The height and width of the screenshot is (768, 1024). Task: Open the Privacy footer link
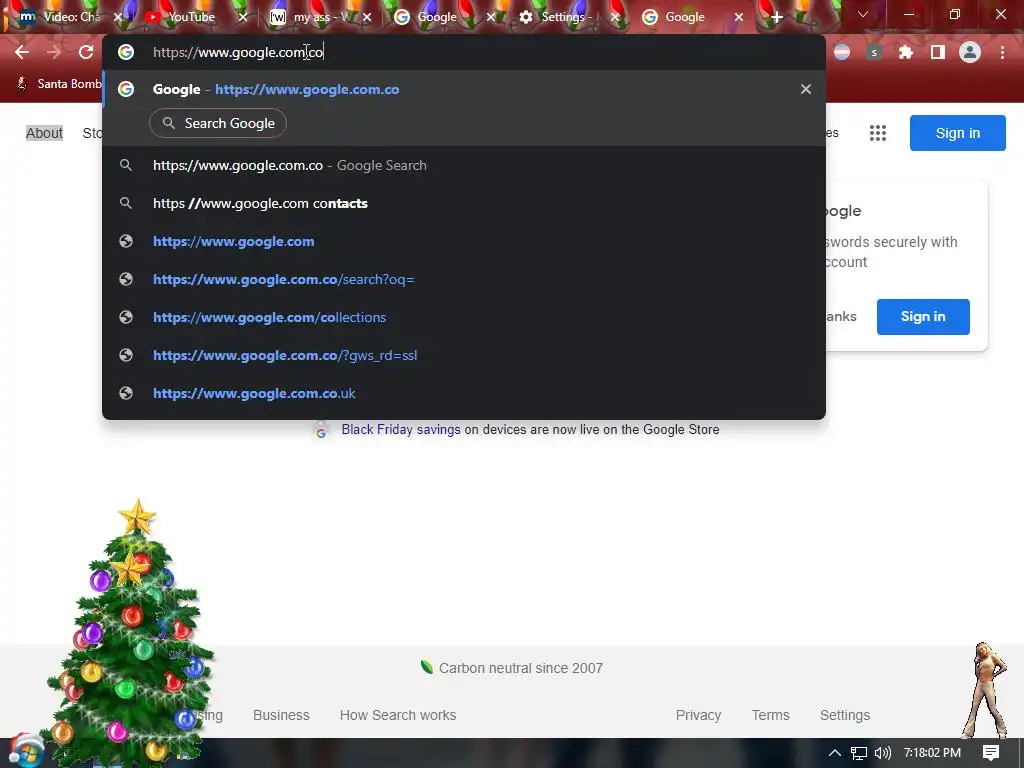698,715
